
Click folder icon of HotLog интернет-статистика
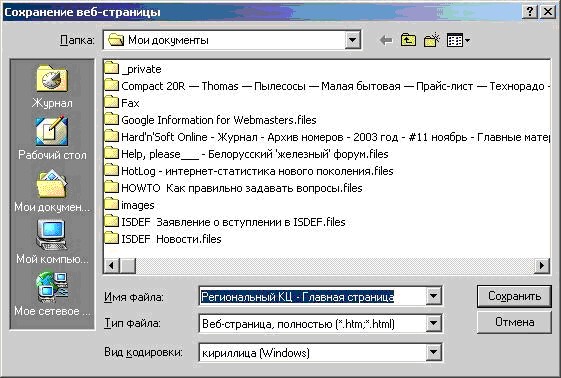point(111,170)
